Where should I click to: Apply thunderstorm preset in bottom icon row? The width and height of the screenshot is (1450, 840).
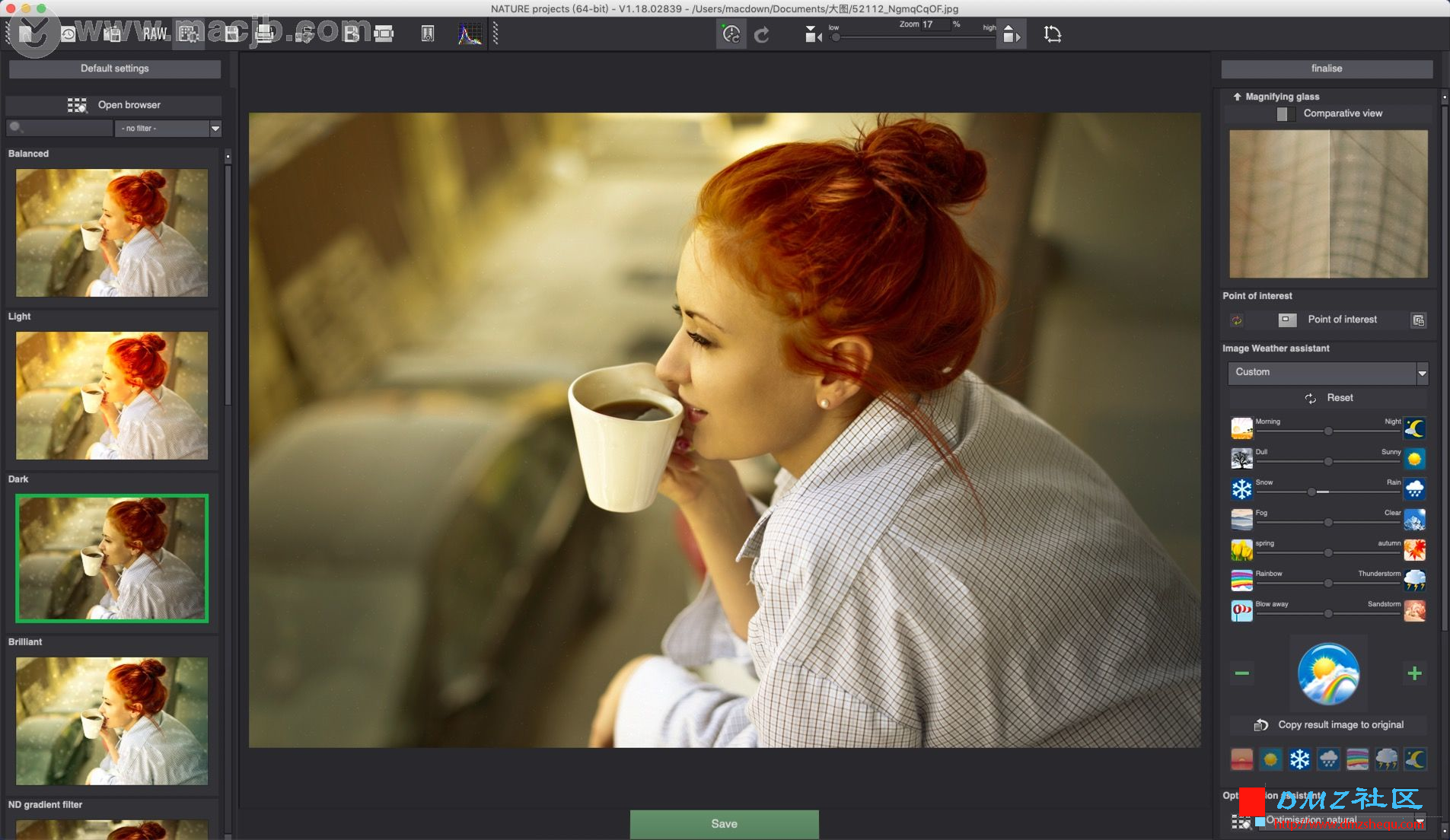pos(1386,759)
